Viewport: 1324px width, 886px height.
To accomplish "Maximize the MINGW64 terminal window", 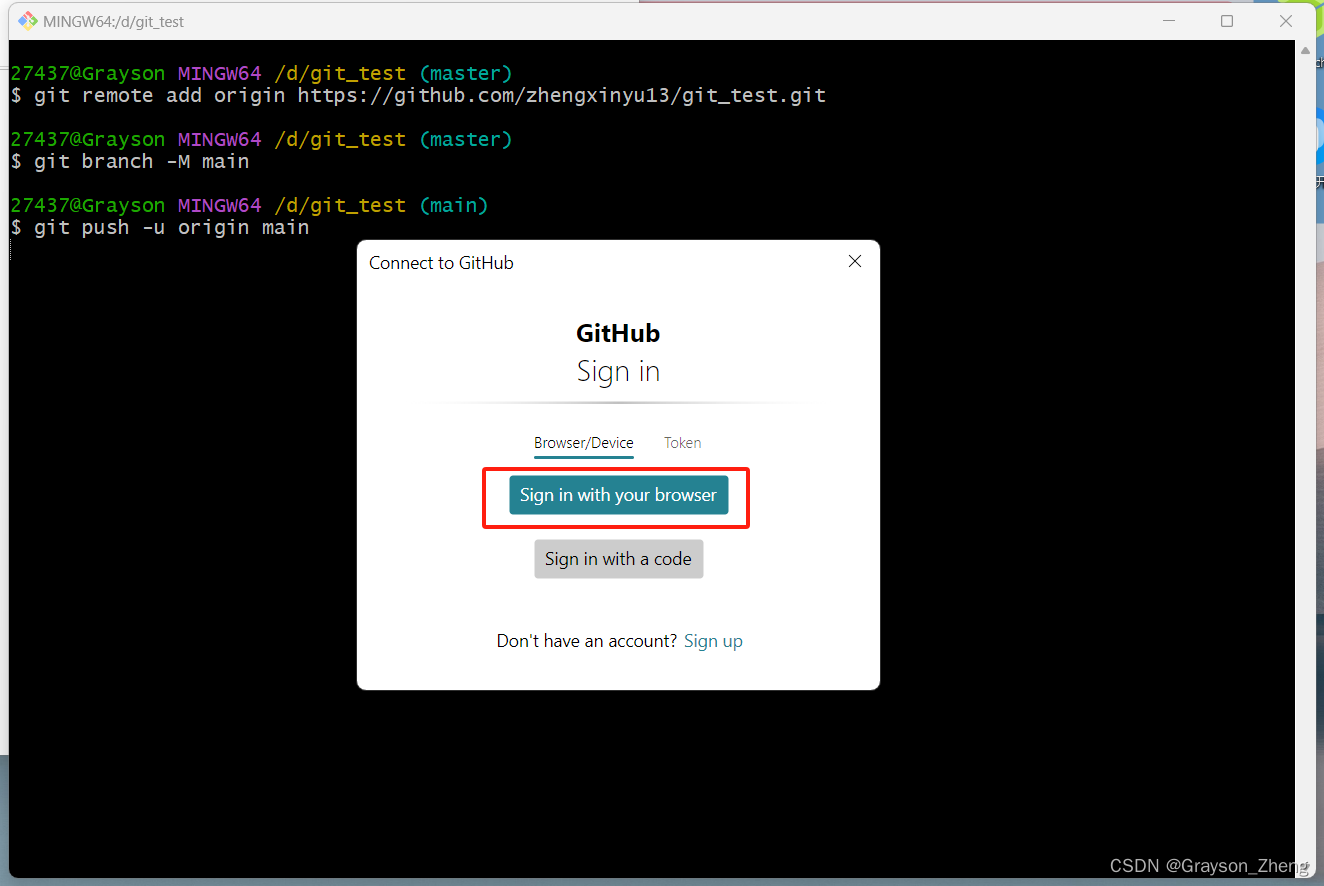I will [x=1227, y=21].
